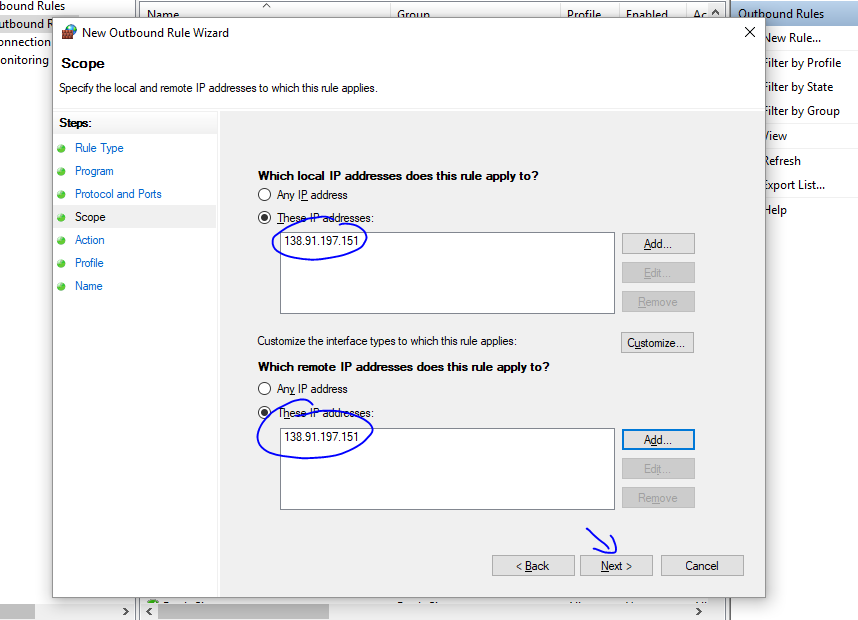Image resolution: width=858 pixels, height=620 pixels.
Task: Click Refresh in Actions pane
Action: (x=782, y=161)
